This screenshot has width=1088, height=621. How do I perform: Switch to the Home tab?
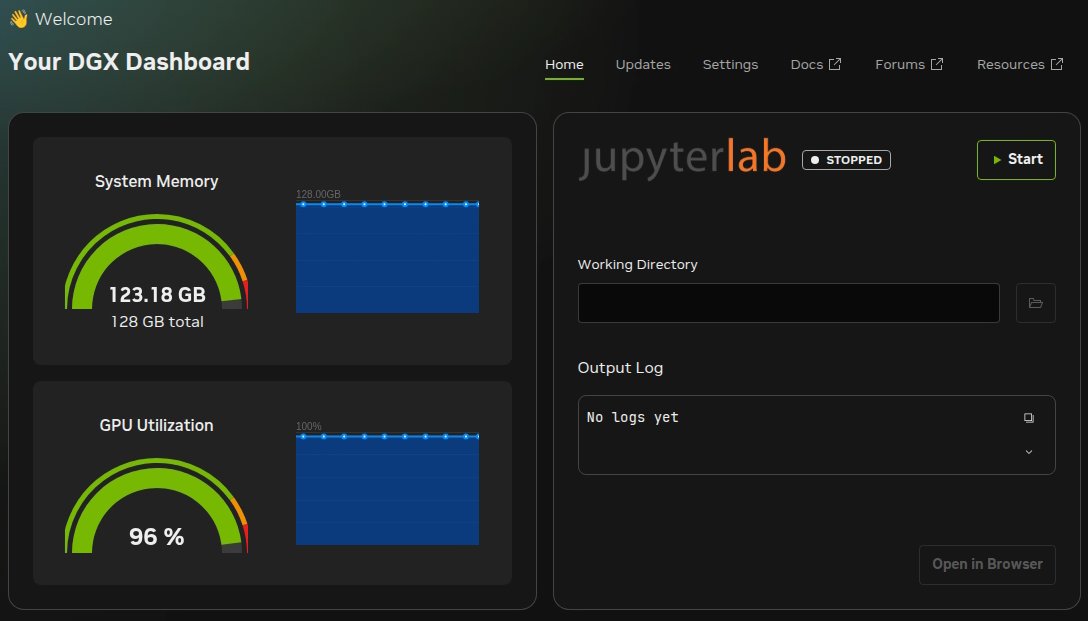(x=564, y=65)
